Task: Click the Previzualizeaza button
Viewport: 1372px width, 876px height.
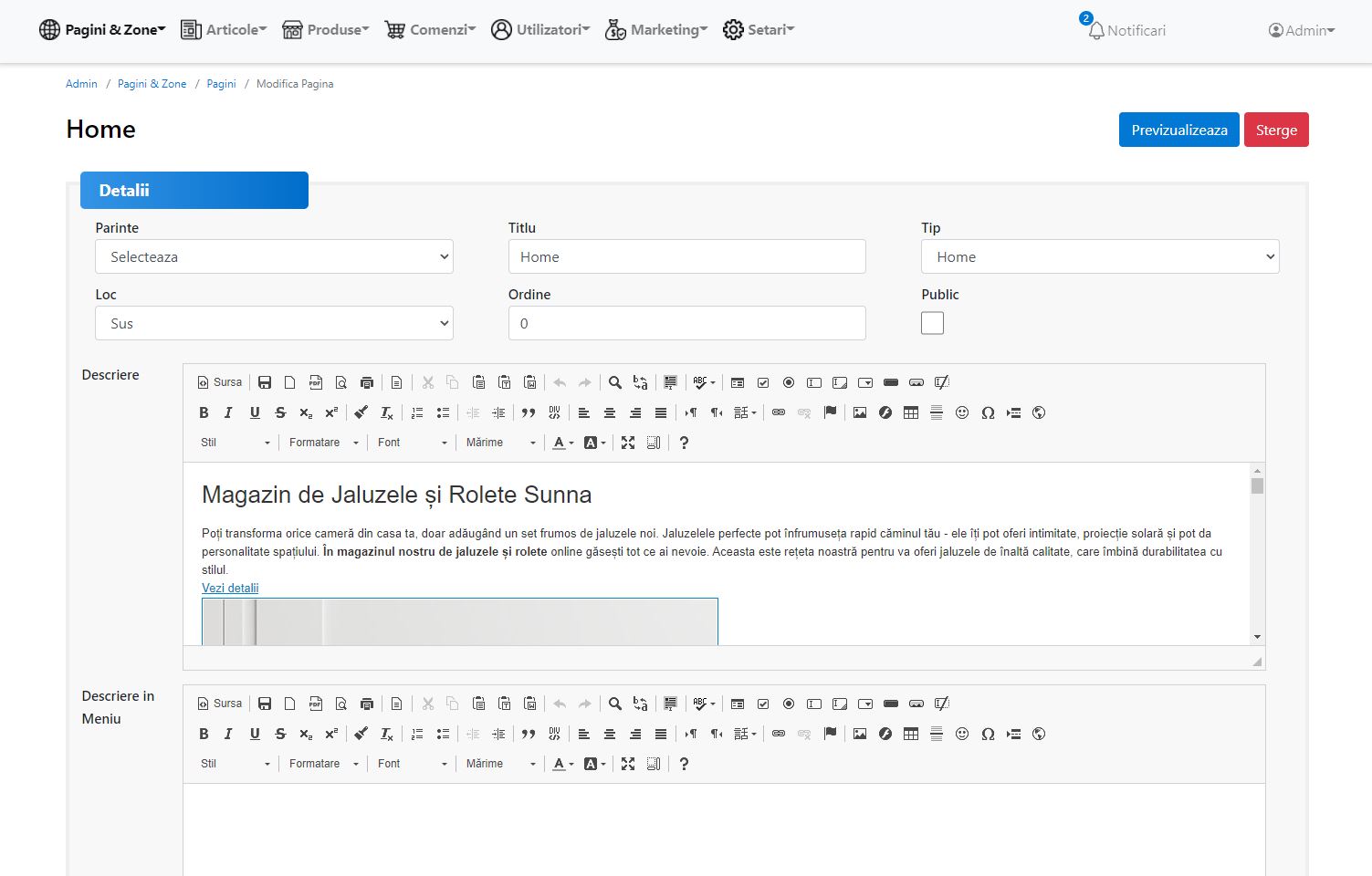Action: pos(1179,130)
